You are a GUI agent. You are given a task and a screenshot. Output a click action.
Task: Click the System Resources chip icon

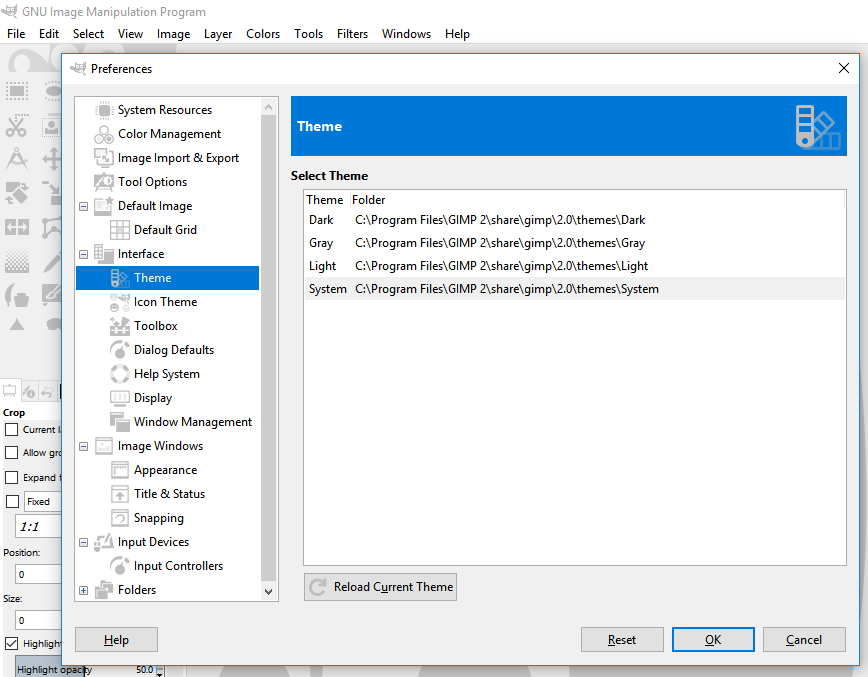pyautogui.click(x=104, y=110)
